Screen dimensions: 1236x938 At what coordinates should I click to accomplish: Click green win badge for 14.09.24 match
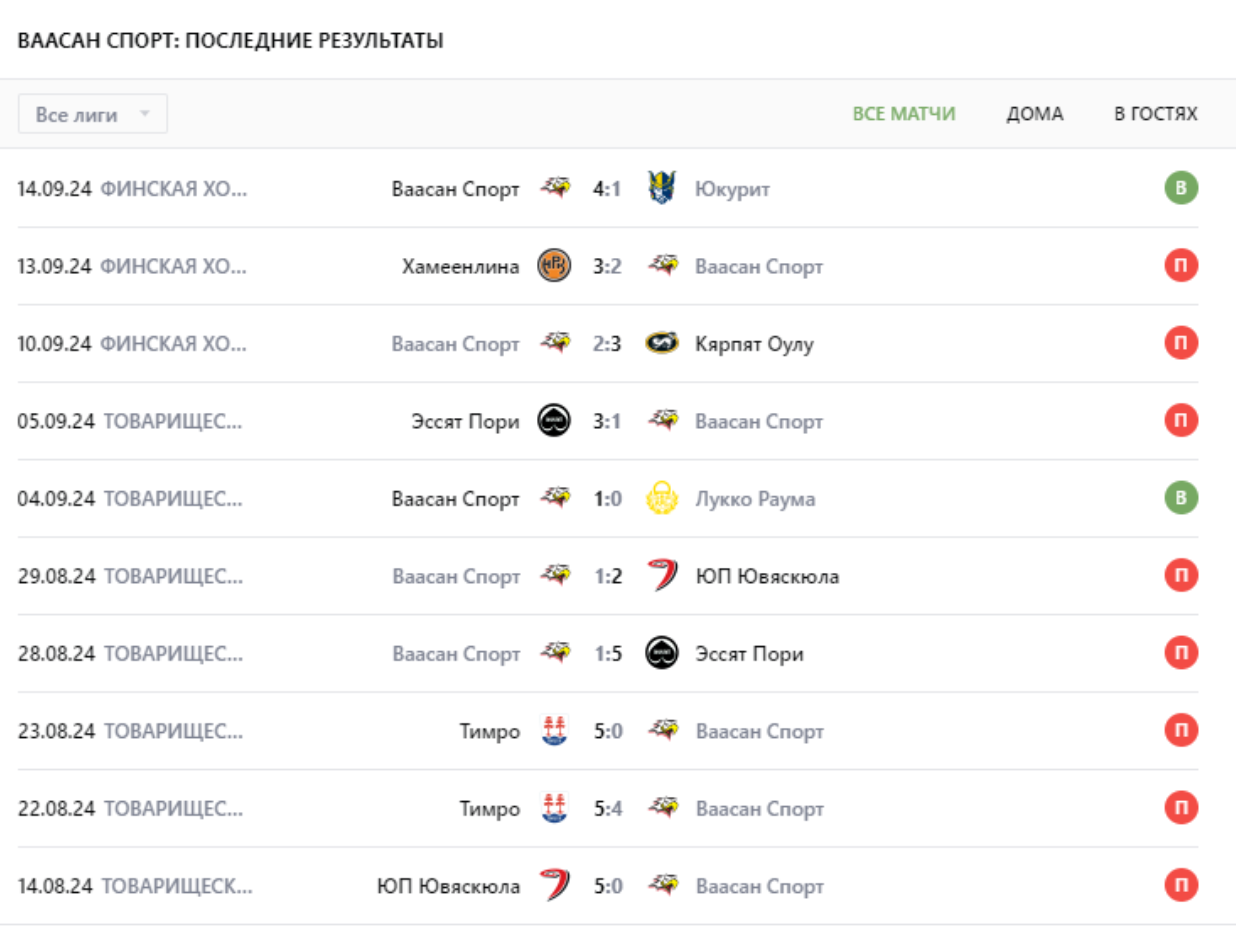[1181, 188]
